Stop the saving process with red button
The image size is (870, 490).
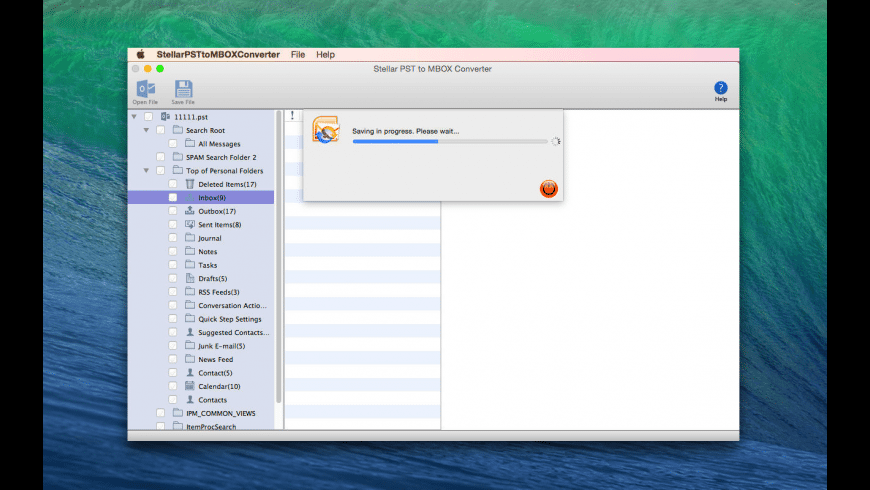549,189
